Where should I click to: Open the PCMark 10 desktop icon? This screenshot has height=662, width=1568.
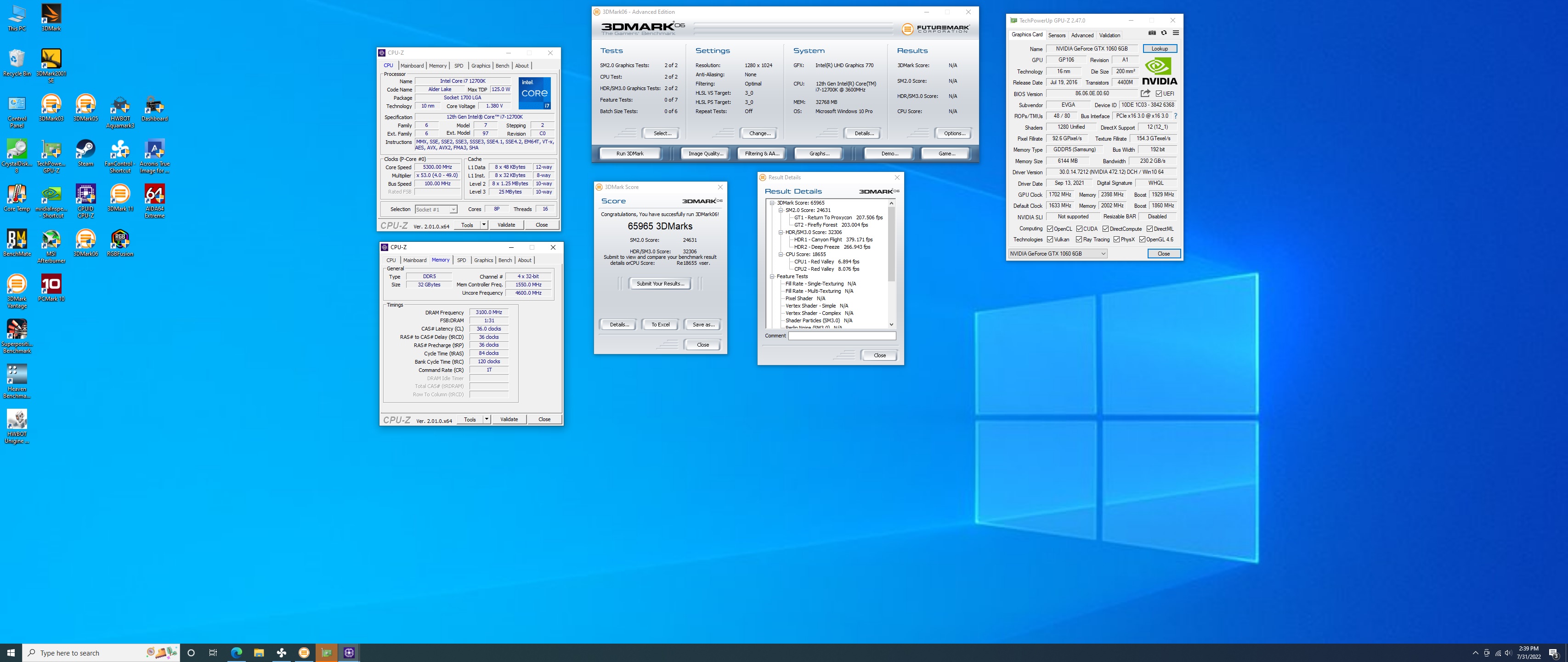click(x=51, y=289)
